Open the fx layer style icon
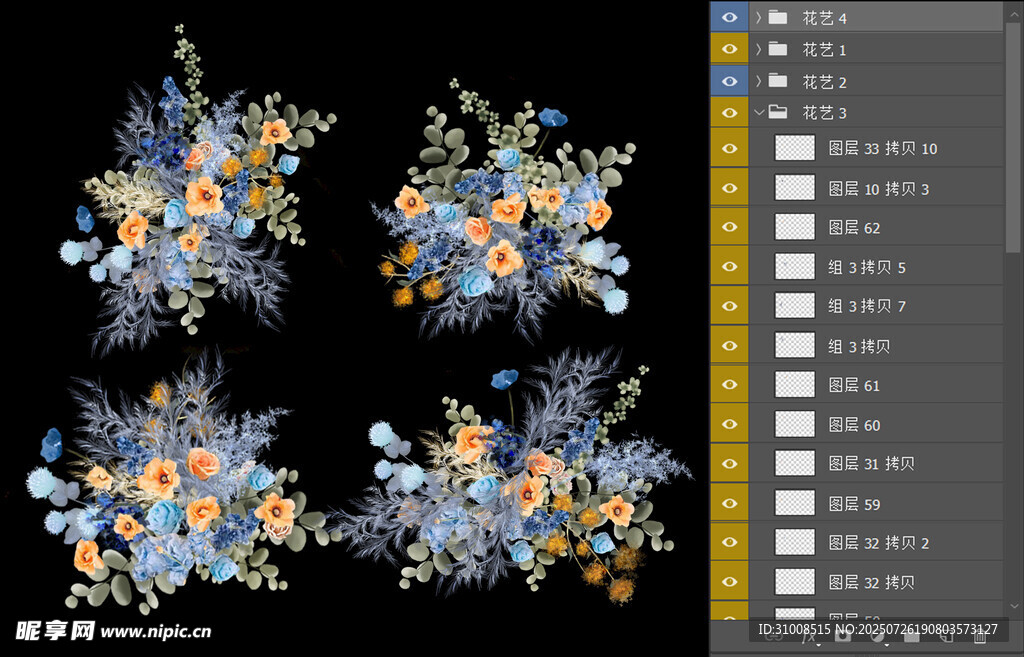1024x657 pixels. (810, 635)
